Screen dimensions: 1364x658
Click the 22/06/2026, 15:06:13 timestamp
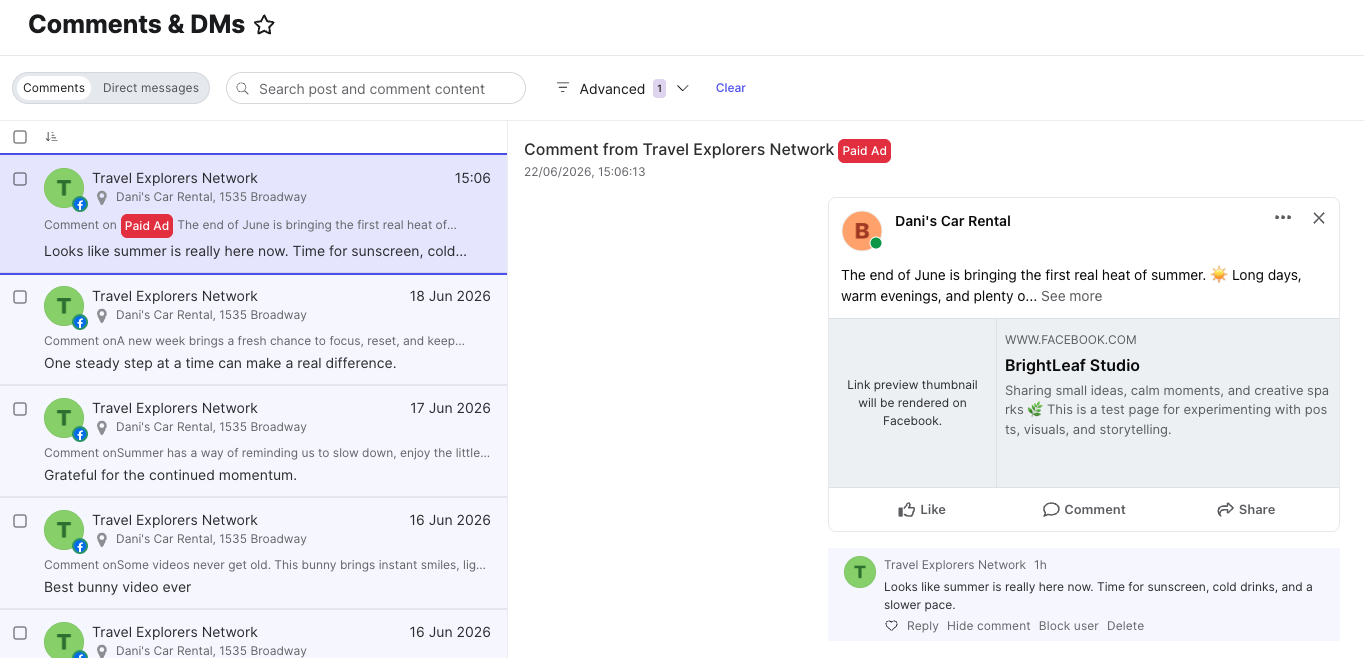click(585, 172)
